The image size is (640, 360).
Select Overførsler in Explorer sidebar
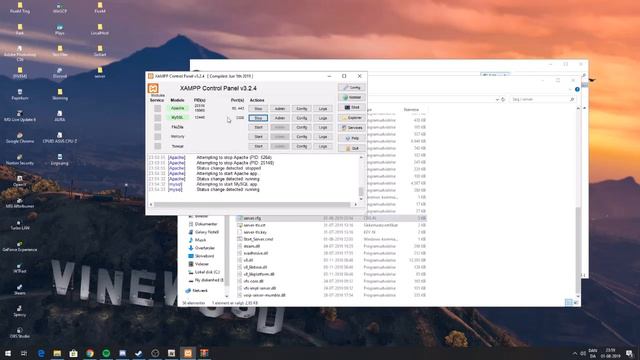click(202, 248)
